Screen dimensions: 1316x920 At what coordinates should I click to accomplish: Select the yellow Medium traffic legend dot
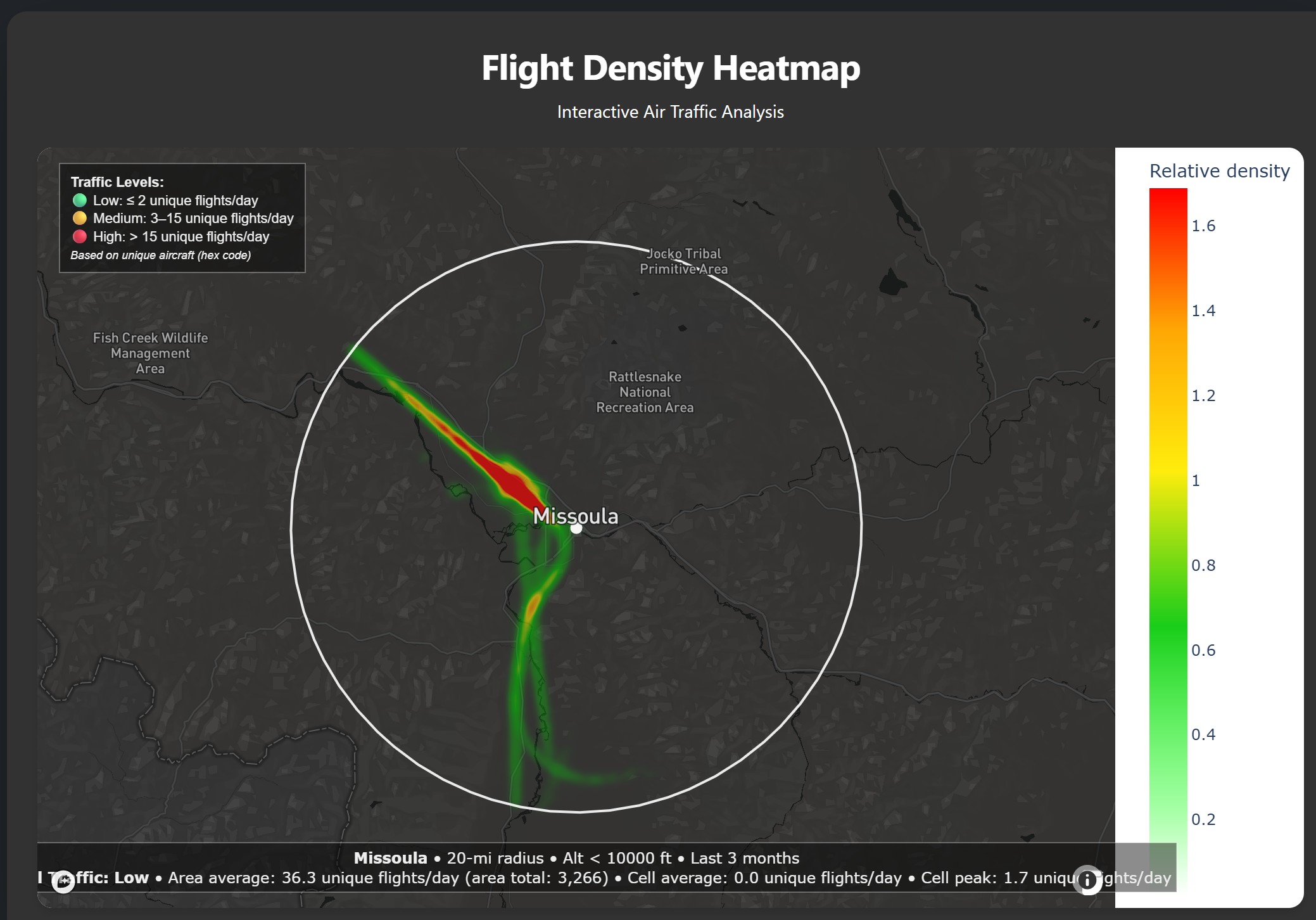[x=80, y=218]
